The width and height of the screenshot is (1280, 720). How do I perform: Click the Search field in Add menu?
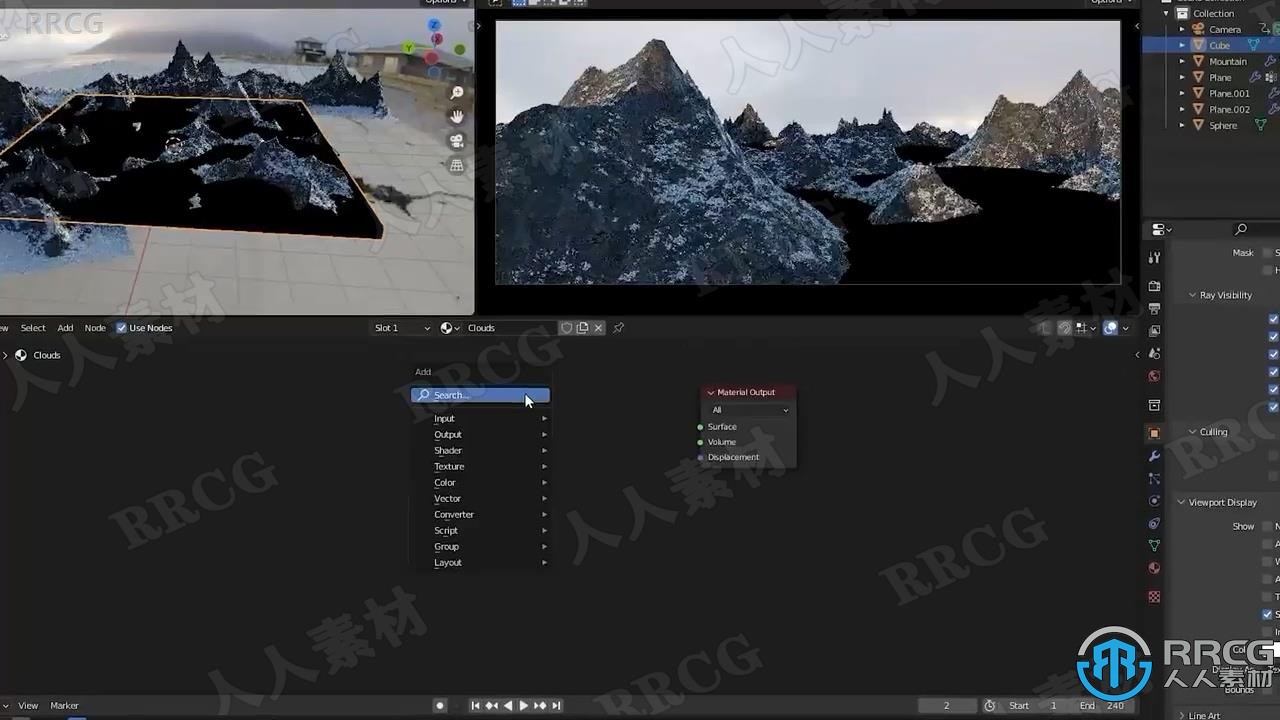pos(480,395)
